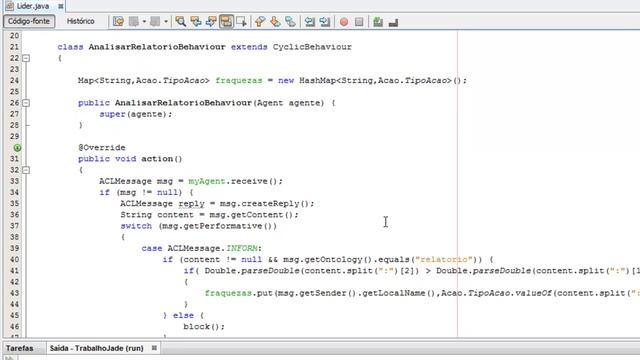Open the Back history dropdown arrow
This screenshot has height=360, width=640.
click(x=144, y=22)
